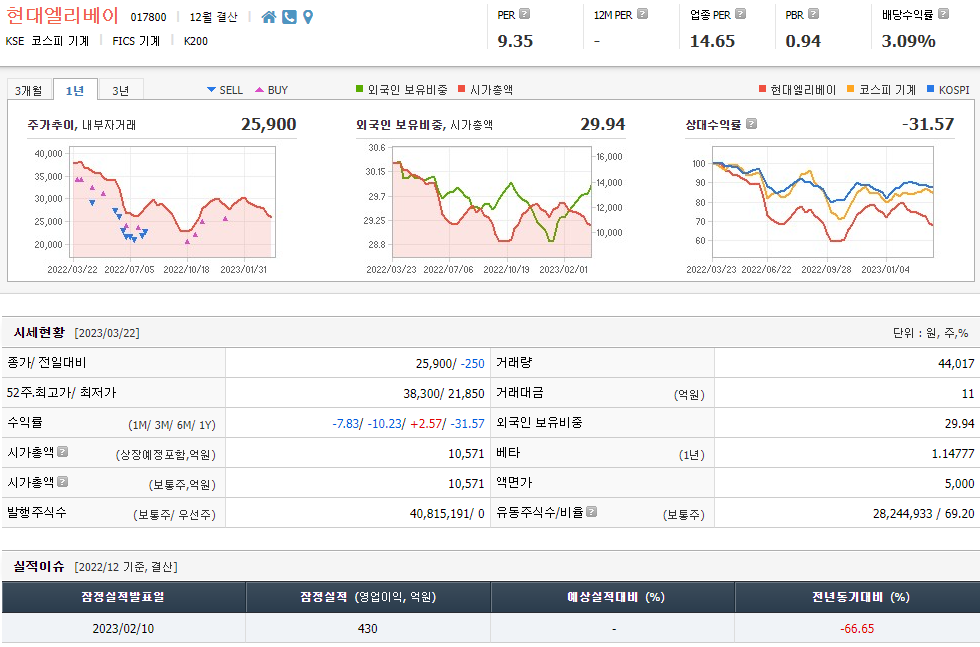Click the red 시가총액 legend swatch
The width and height of the screenshot is (980, 647).
[462, 89]
